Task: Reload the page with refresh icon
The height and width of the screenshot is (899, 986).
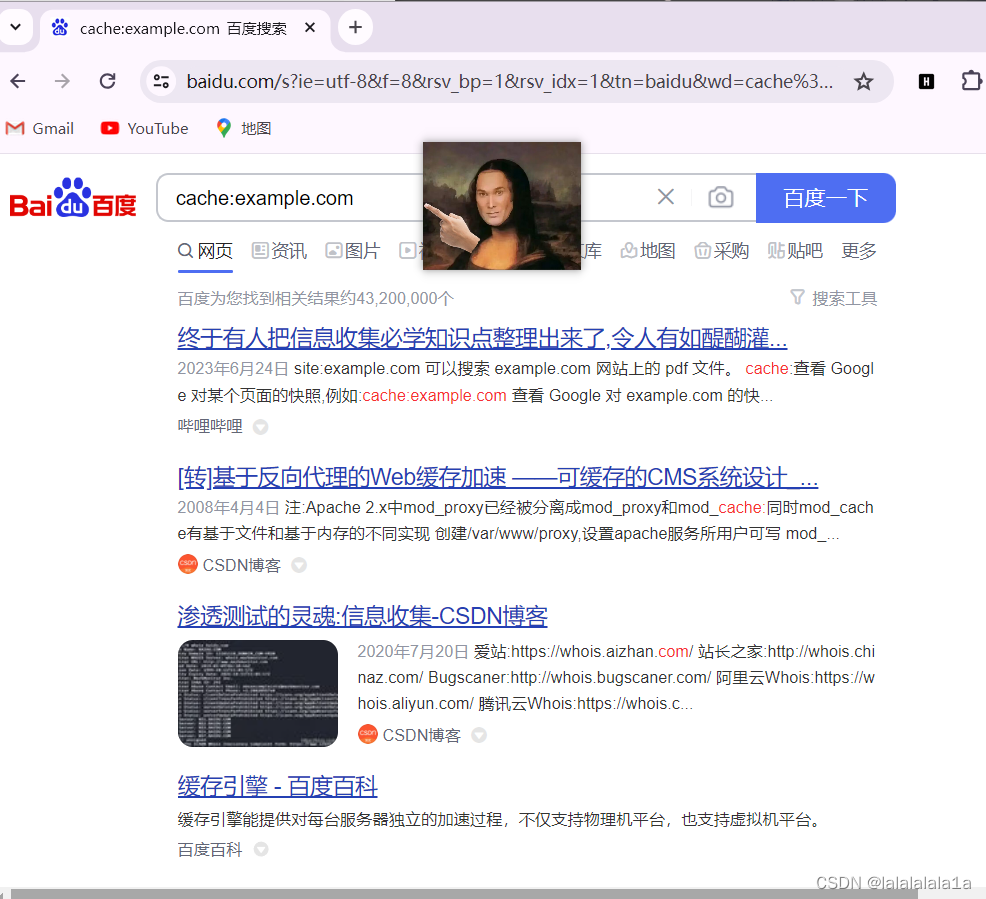Action: click(x=107, y=81)
